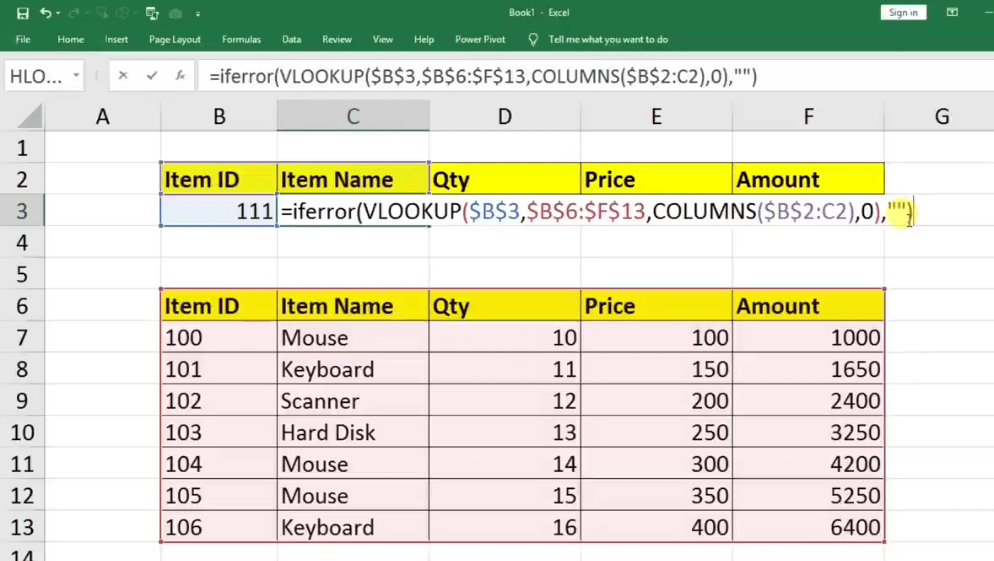This screenshot has height=561, width=994.
Task: Click the lightbulb Tell me icon
Action: (x=533, y=40)
